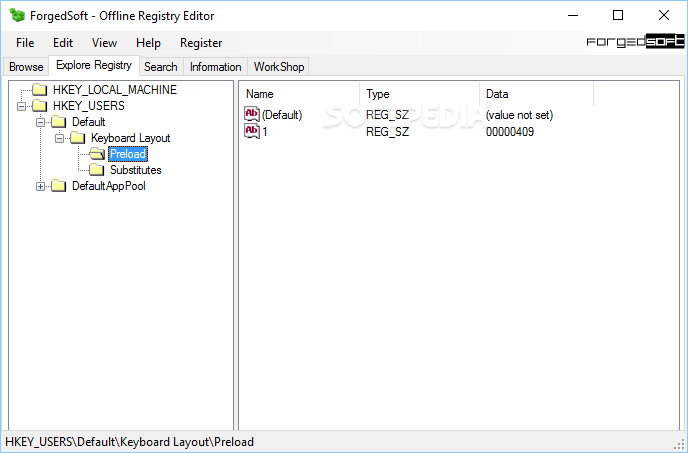Open the Information tab
Image resolution: width=688 pixels, height=453 pixels.
[215, 67]
